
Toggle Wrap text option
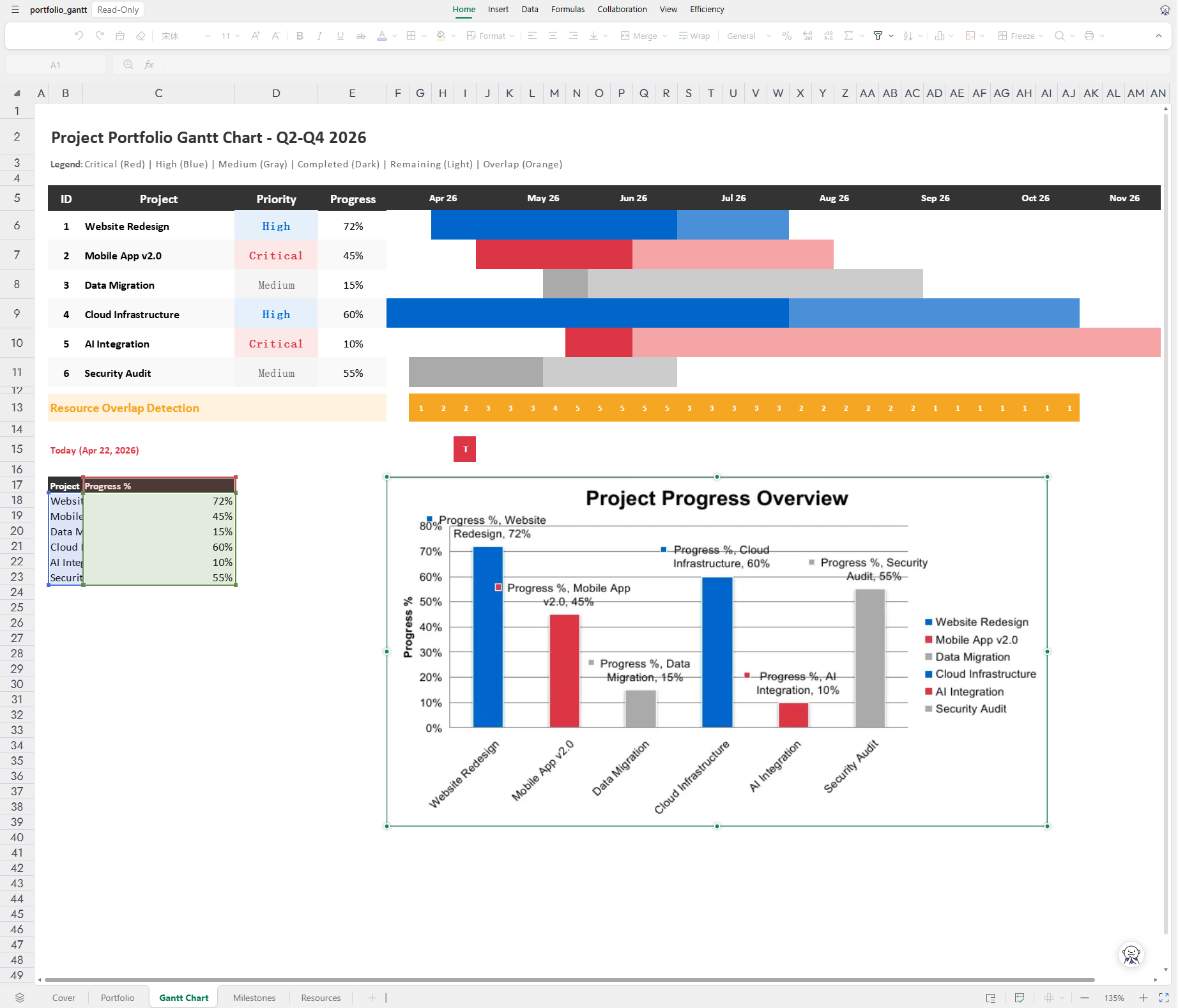pos(694,36)
